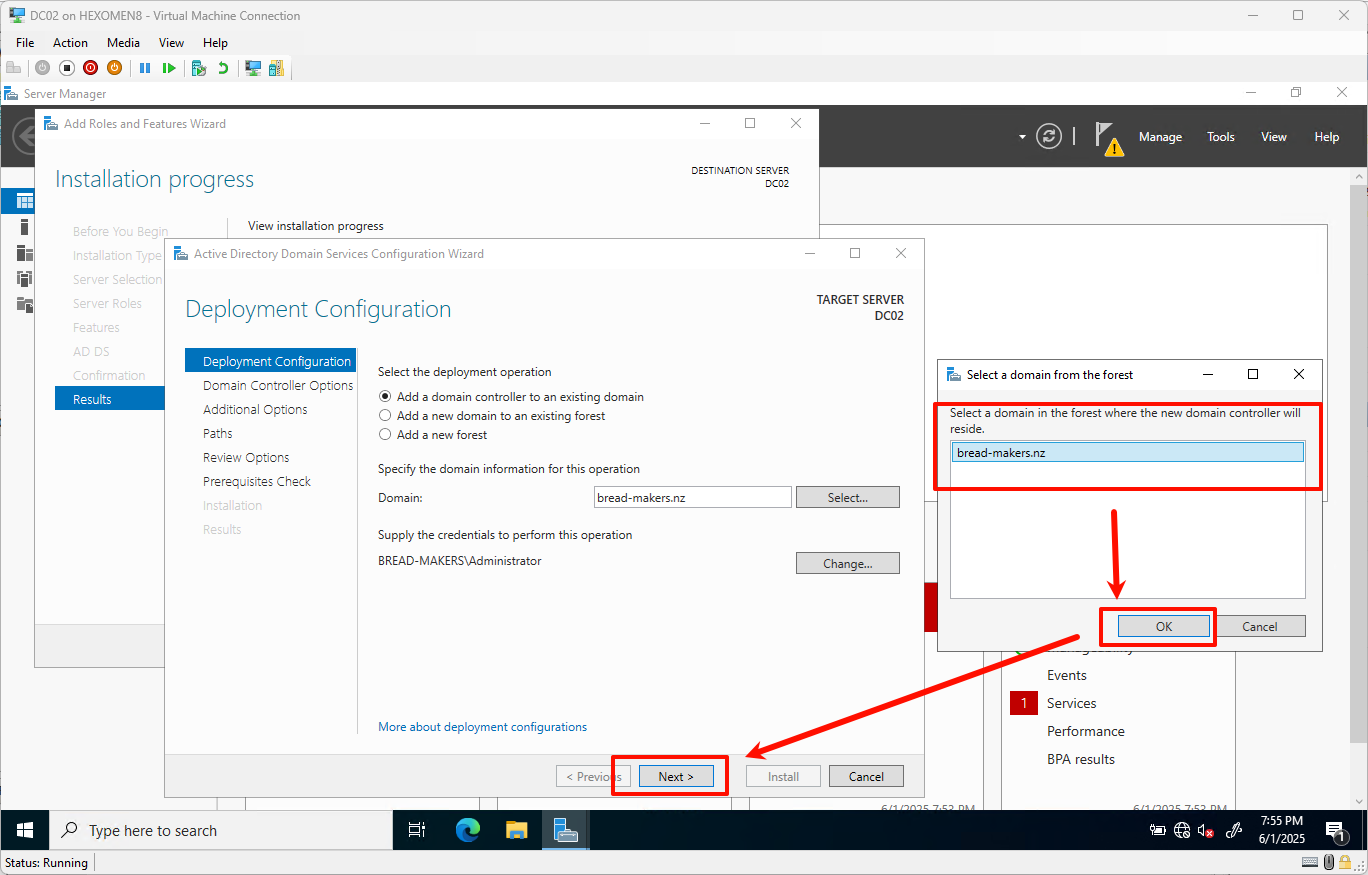Select Add a new domain to existing forest

[385, 416]
